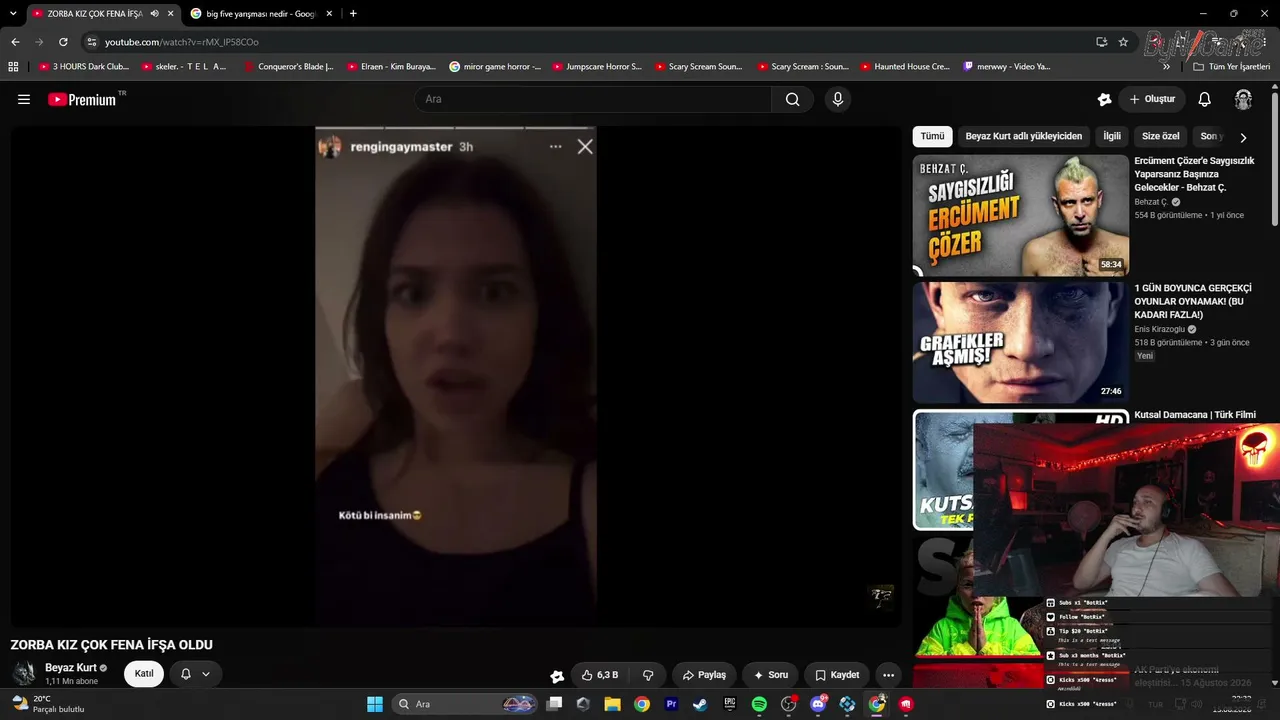This screenshot has height=720, width=1280.
Task: Focus the YouTube Ara search field
Action: coord(593,99)
